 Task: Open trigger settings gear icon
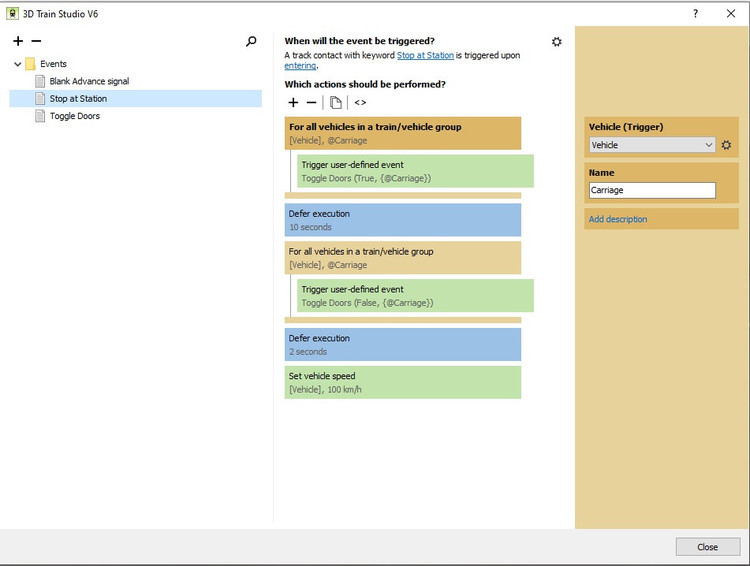[x=557, y=42]
